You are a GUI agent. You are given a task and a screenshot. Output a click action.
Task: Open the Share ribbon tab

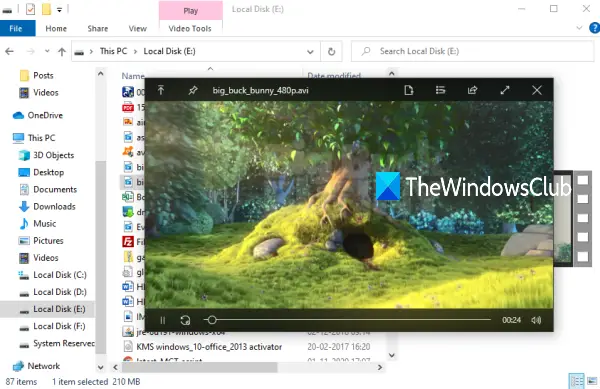98,28
